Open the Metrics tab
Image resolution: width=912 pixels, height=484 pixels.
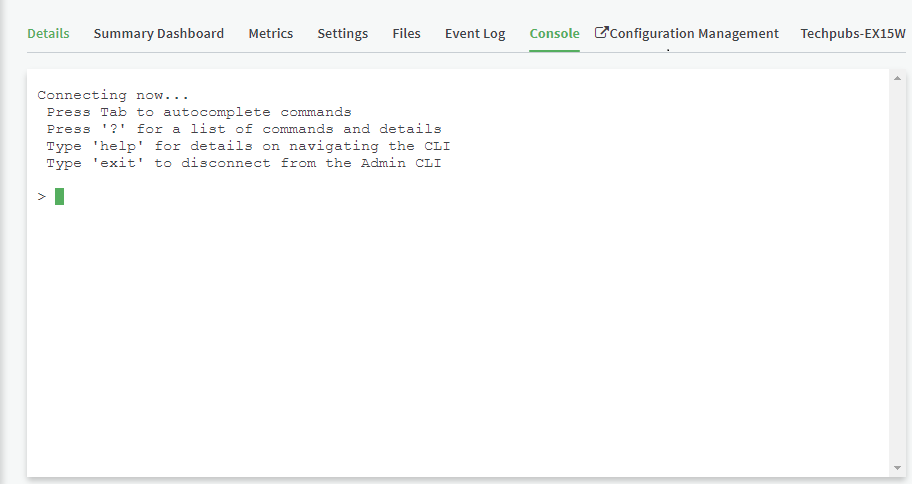pyautogui.click(x=270, y=34)
